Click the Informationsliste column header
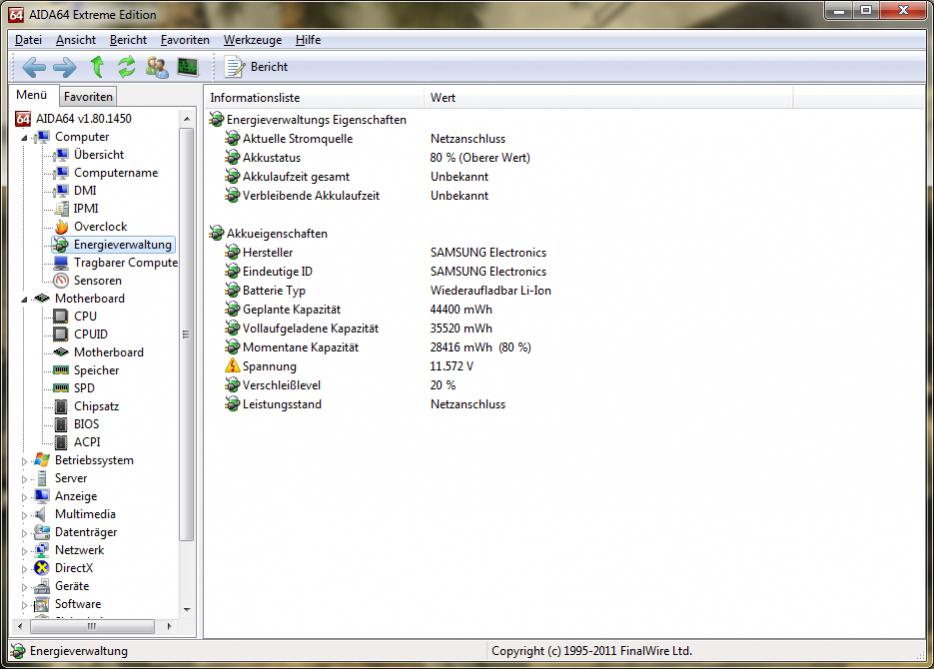The height and width of the screenshot is (669, 934). [x=314, y=98]
